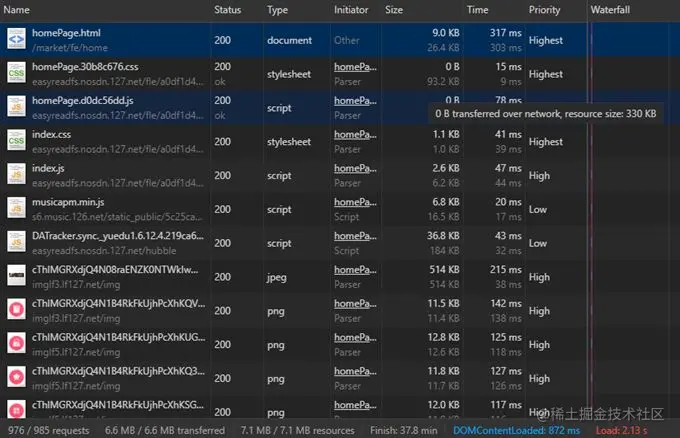The image size is (680, 438).
Task: Sort requests by the Size column header
Action: 394,10
